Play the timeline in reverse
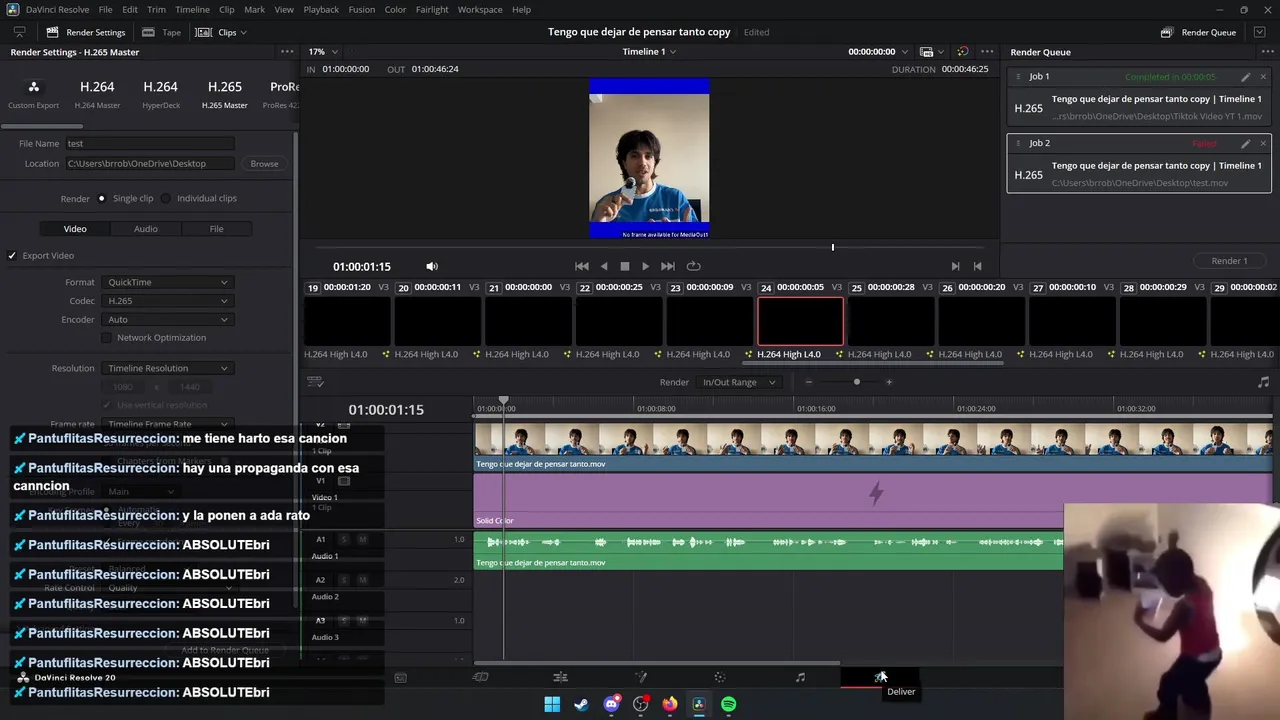Image resolution: width=1280 pixels, height=720 pixels. 604,266
